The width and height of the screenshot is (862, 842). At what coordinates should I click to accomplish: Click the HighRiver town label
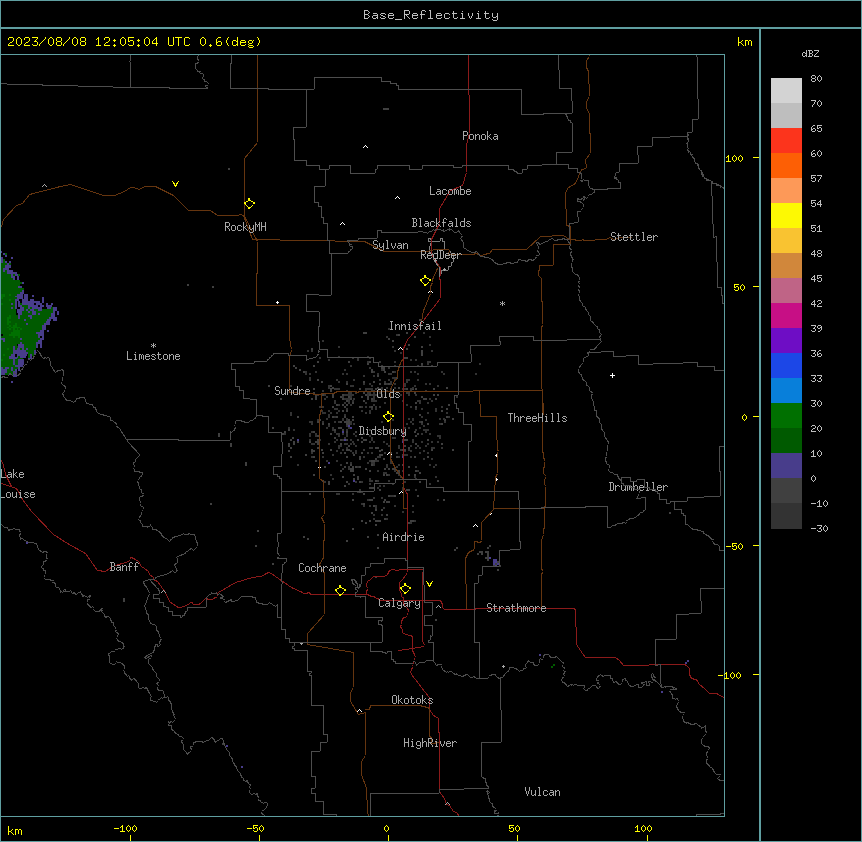pos(430,743)
